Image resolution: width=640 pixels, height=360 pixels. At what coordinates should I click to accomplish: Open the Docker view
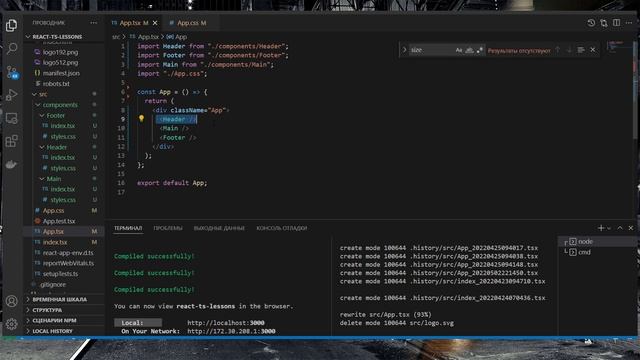click(11, 164)
